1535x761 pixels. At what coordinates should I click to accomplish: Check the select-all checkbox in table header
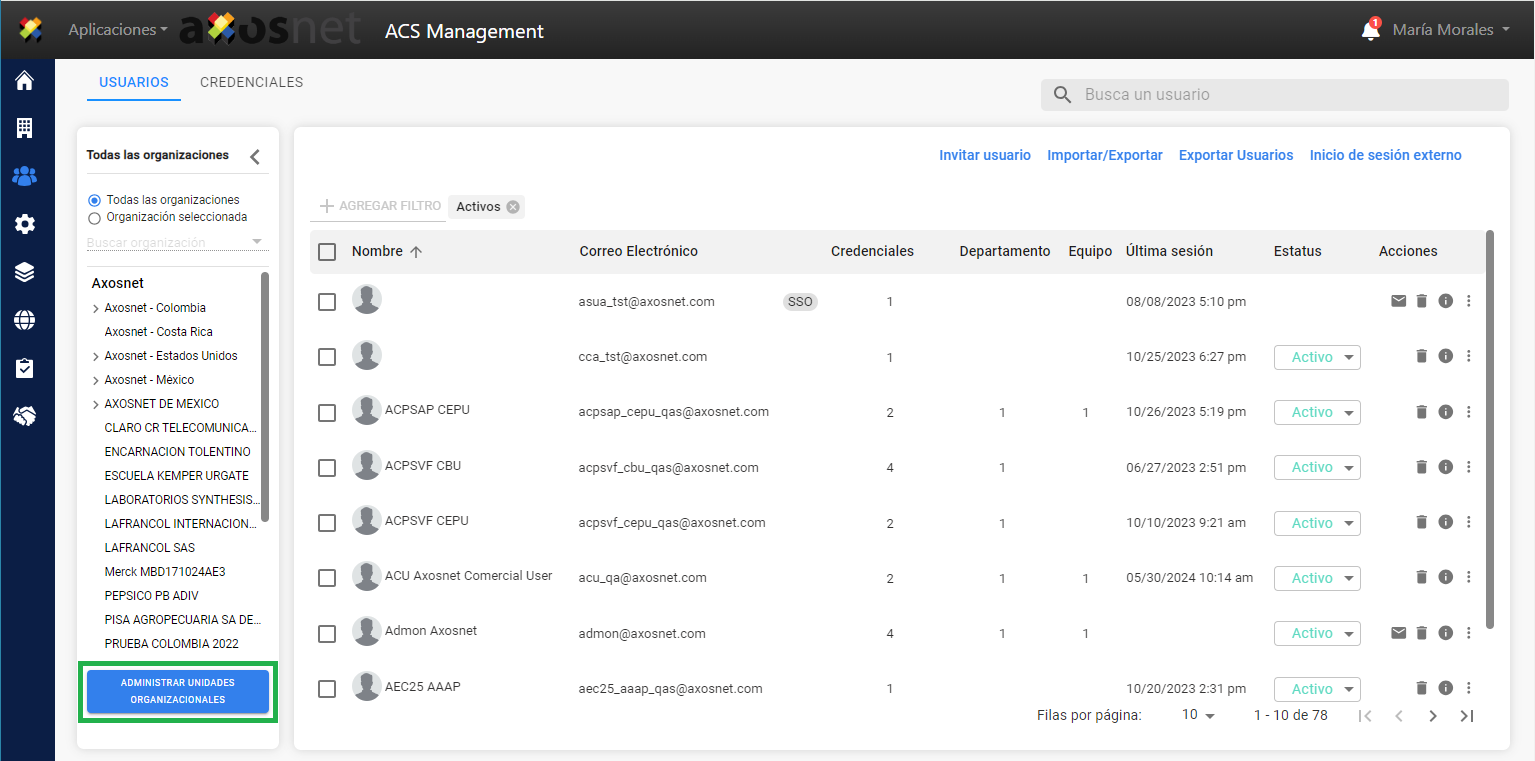327,252
